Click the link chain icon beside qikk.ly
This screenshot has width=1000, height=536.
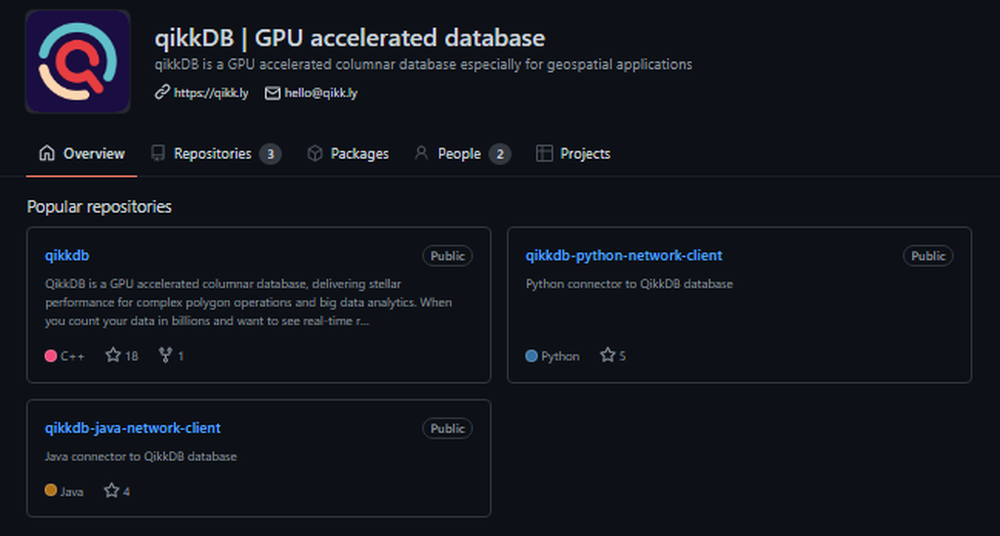pos(162,93)
